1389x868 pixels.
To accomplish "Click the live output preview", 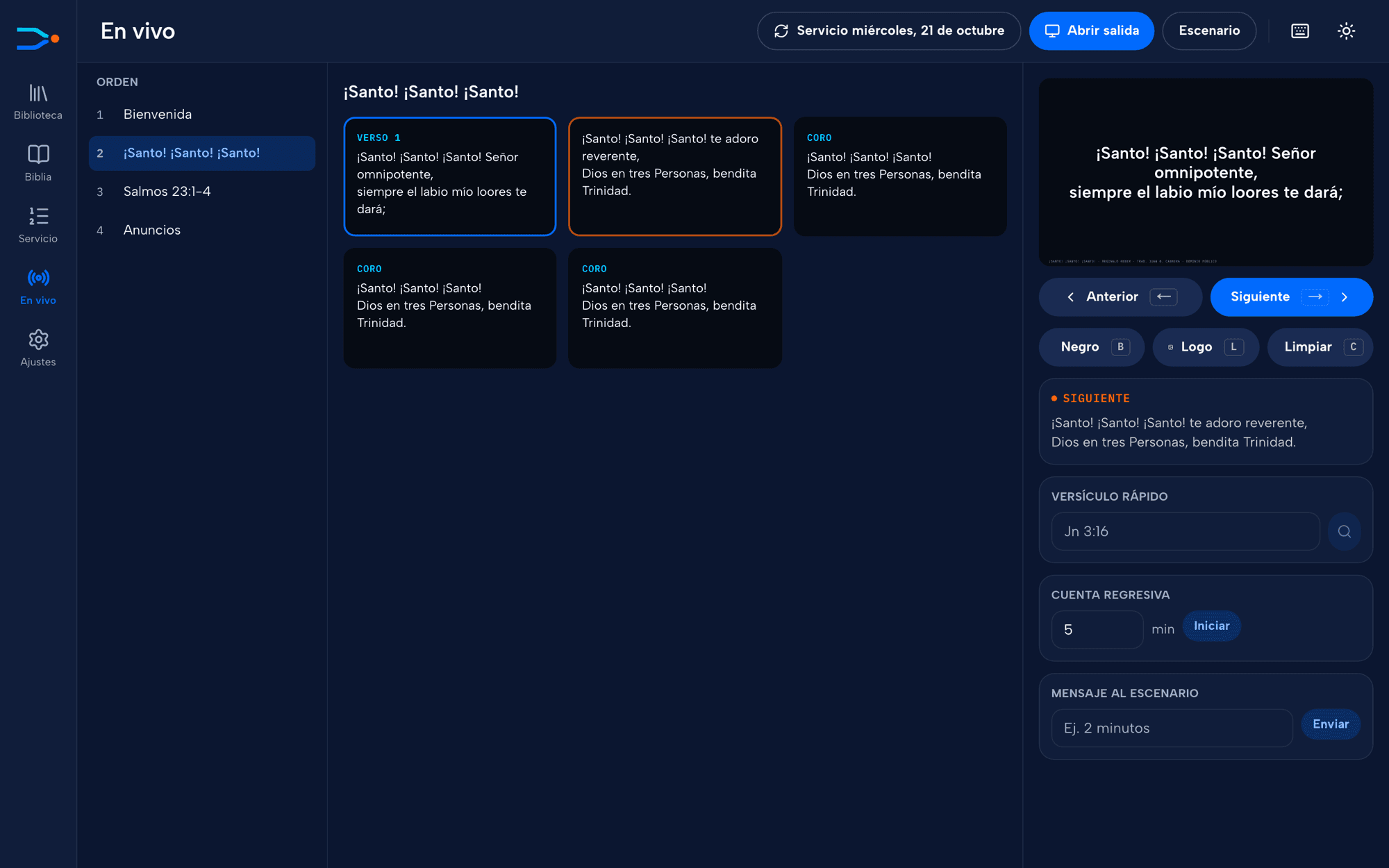I will point(1206,172).
